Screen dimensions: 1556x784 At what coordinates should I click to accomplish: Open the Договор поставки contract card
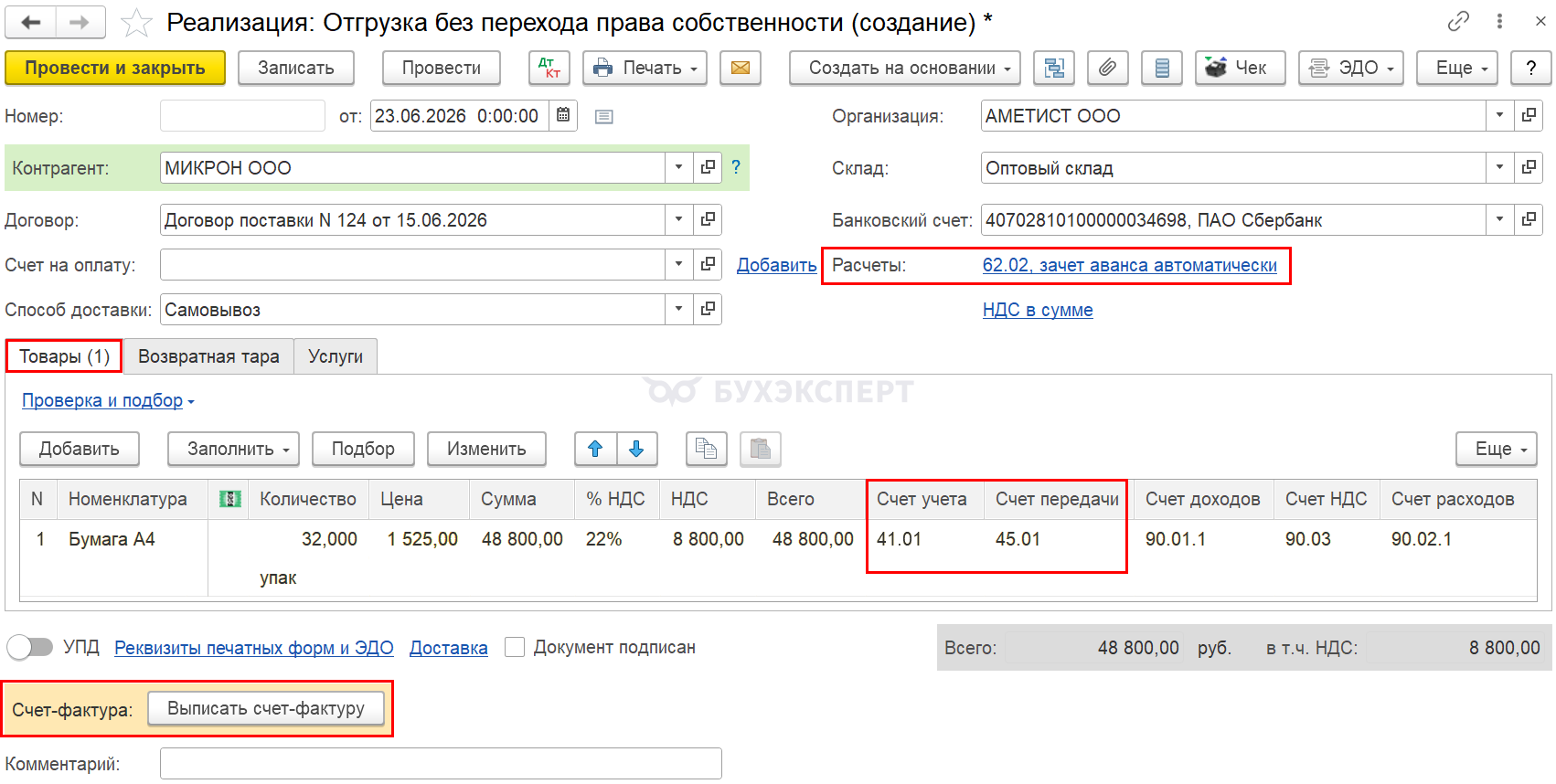[708, 219]
